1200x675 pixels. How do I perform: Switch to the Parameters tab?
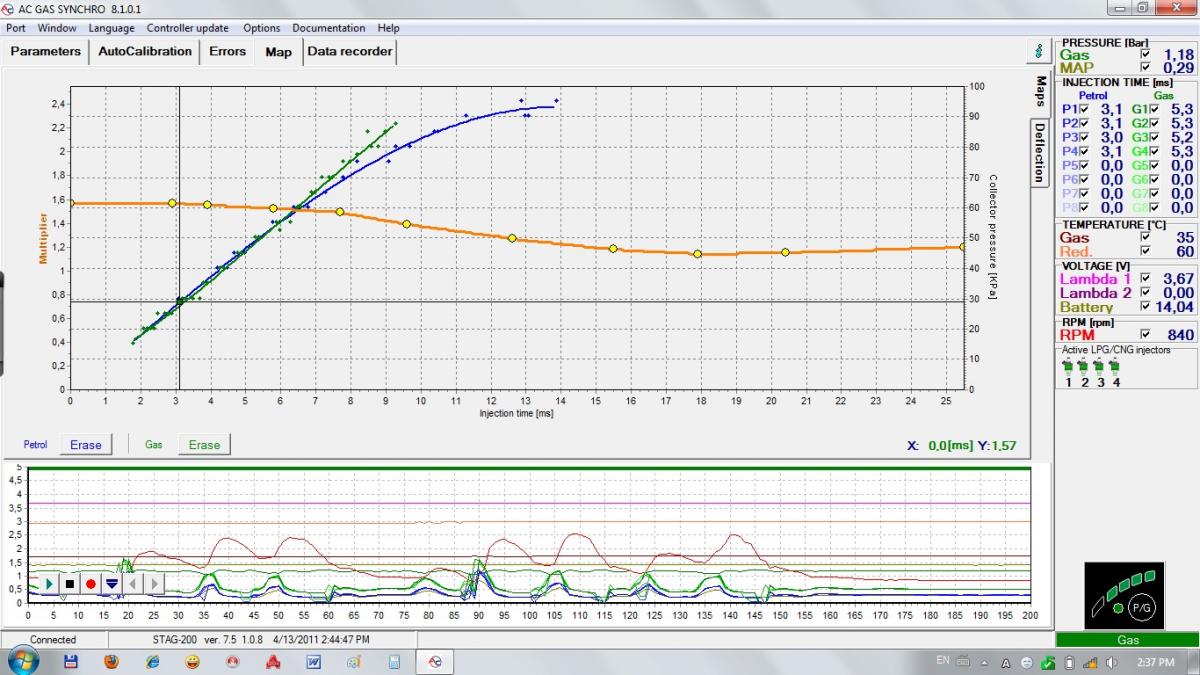pyautogui.click(x=46, y=51)
